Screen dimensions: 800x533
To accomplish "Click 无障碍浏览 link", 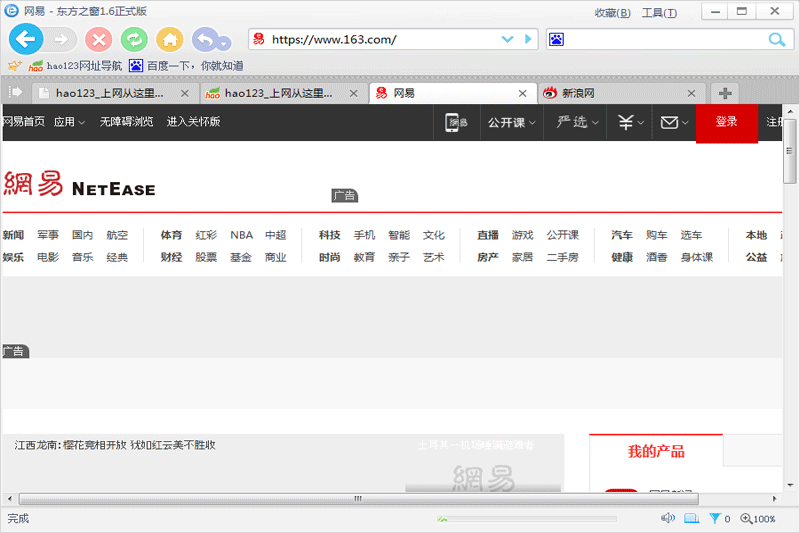I will tap(126, 122).
